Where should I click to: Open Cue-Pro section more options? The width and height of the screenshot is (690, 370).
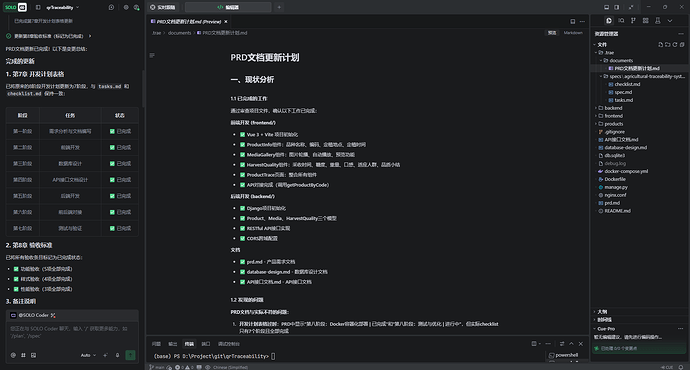[x=681, y=329]
